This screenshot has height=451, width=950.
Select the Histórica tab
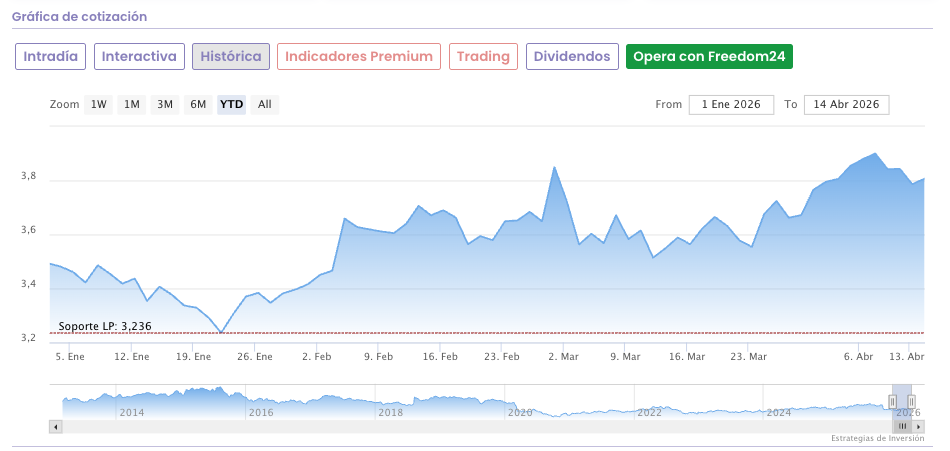[x=231, y=57]
